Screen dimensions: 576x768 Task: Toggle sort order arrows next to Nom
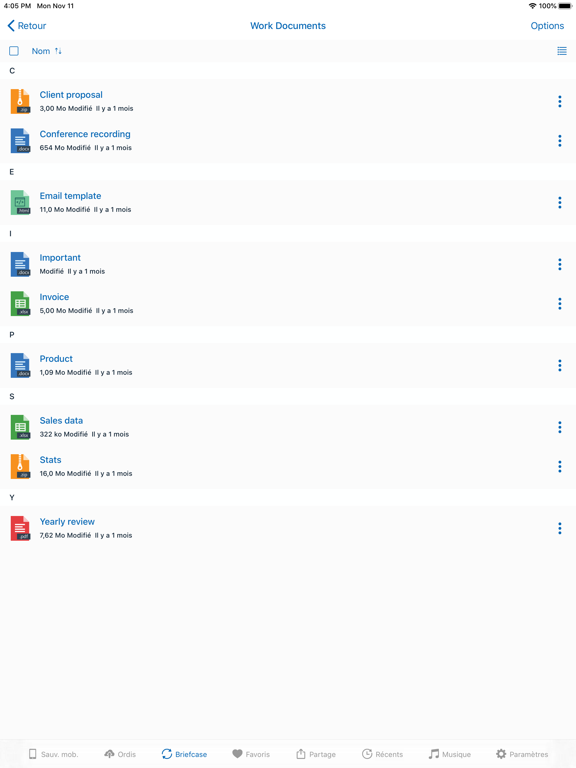click(x=58, y=51)
